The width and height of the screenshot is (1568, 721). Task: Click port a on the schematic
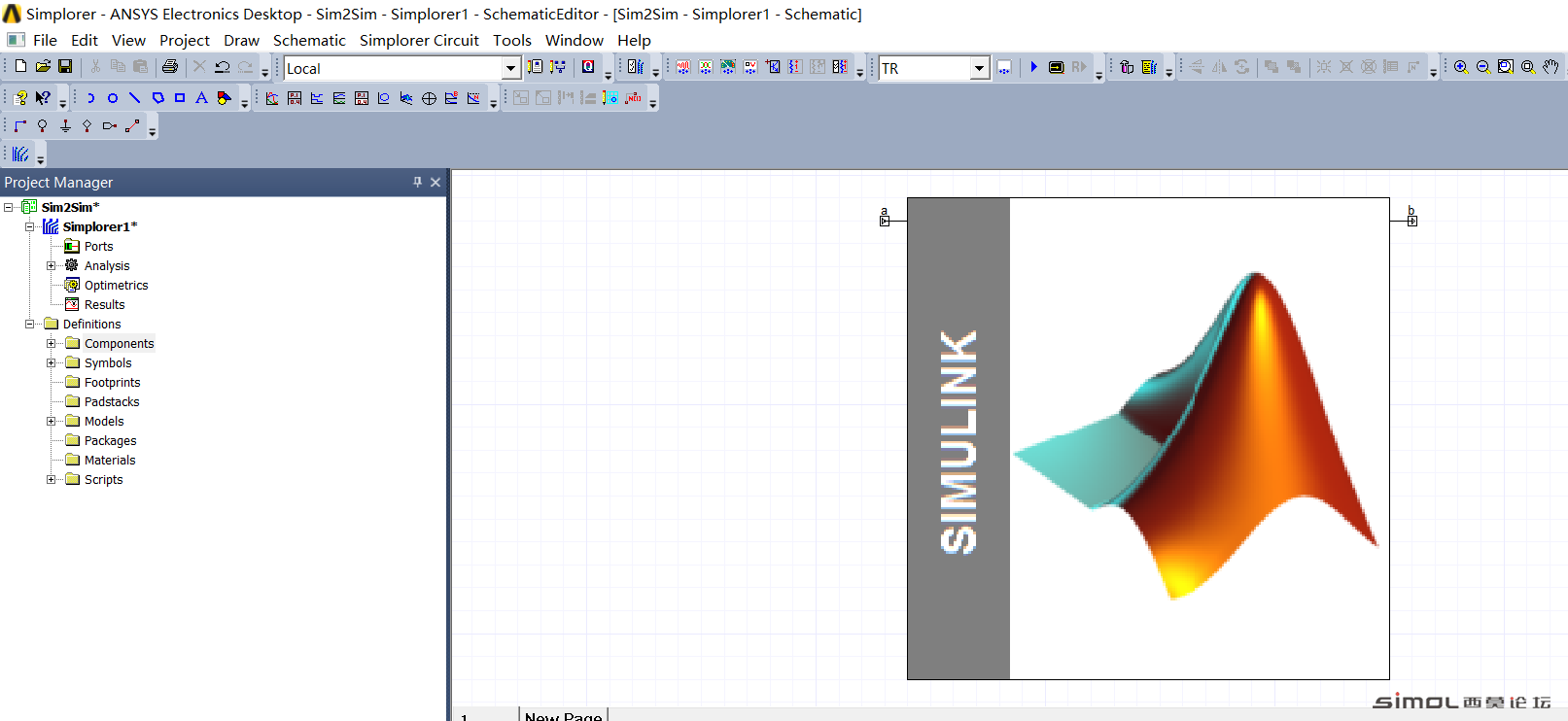tap(885, 220)
